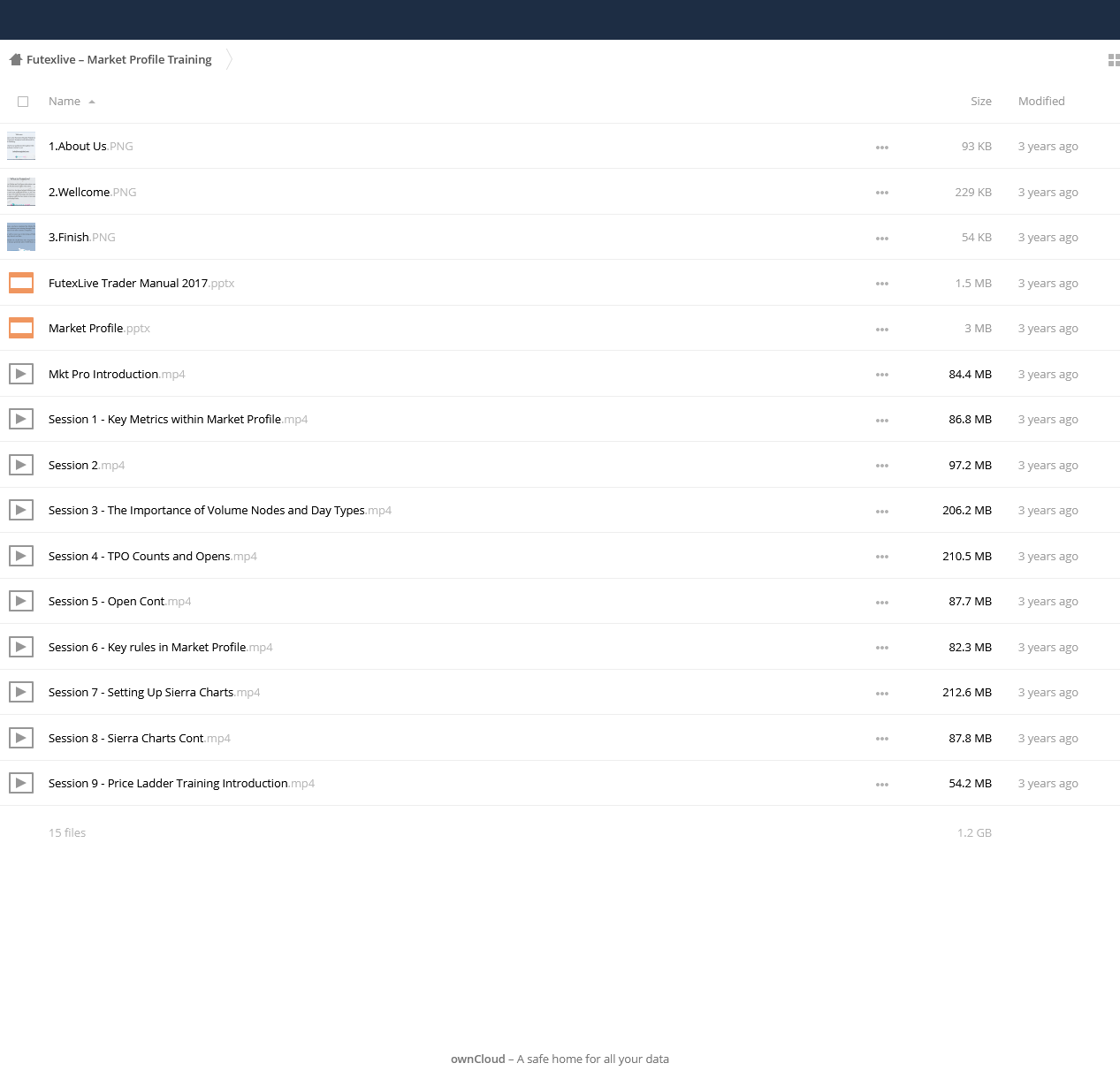Sort files by Size column
The width and height of the screenshot is (1120, 1086).
[981, 102]
